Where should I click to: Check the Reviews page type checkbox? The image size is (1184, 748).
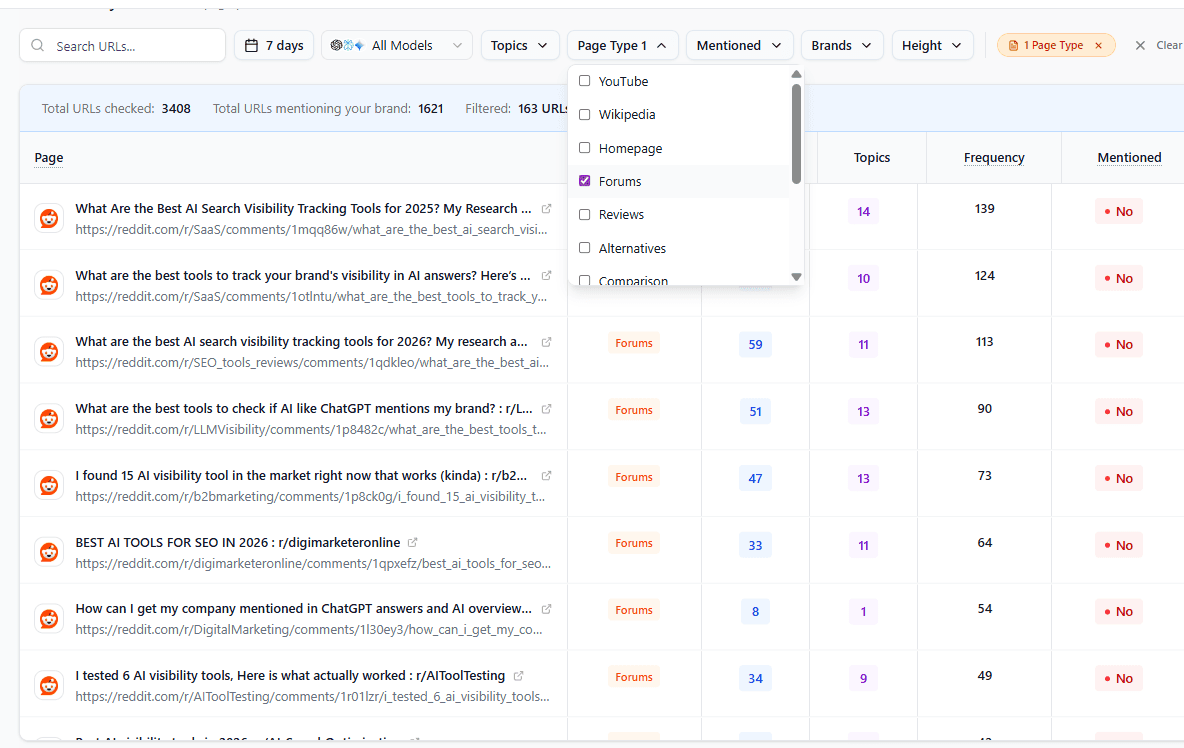pos(584,214)
